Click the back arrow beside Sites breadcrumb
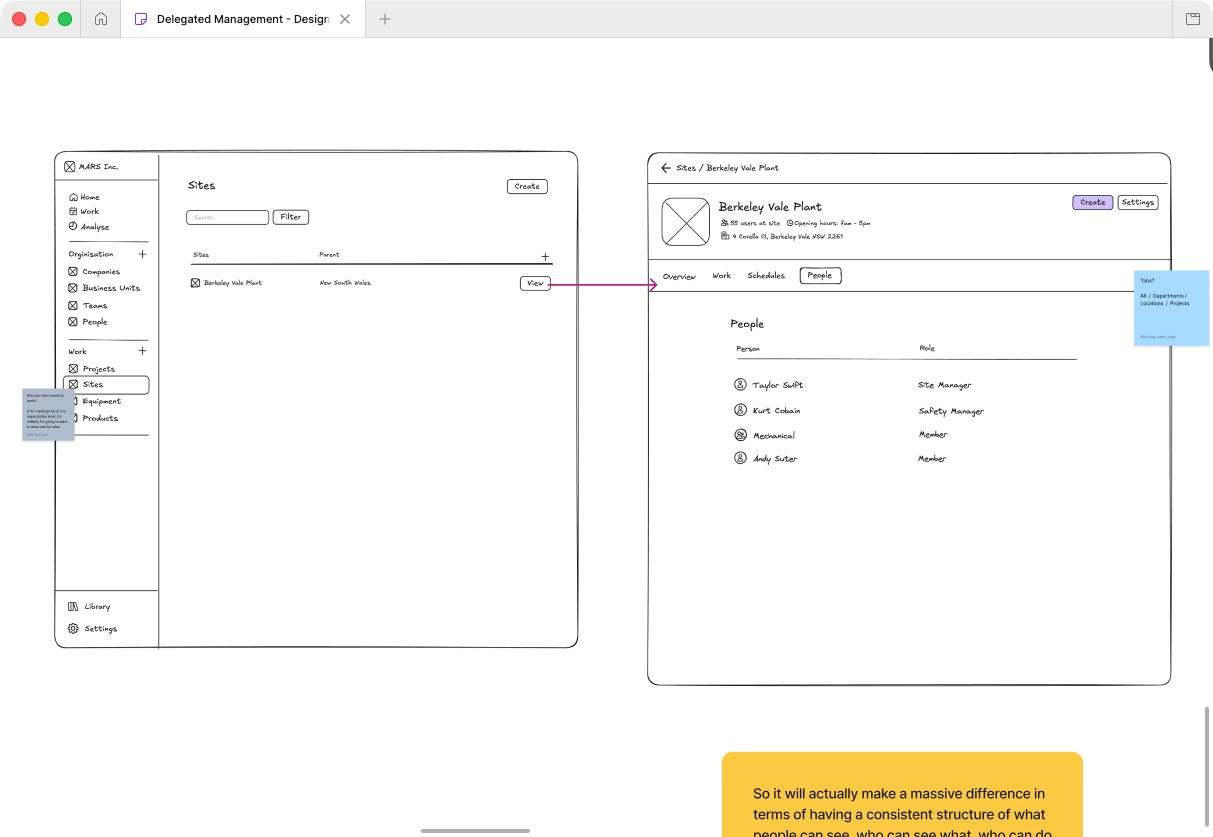Screen dimensions: 1213x837 pos(666,168)
